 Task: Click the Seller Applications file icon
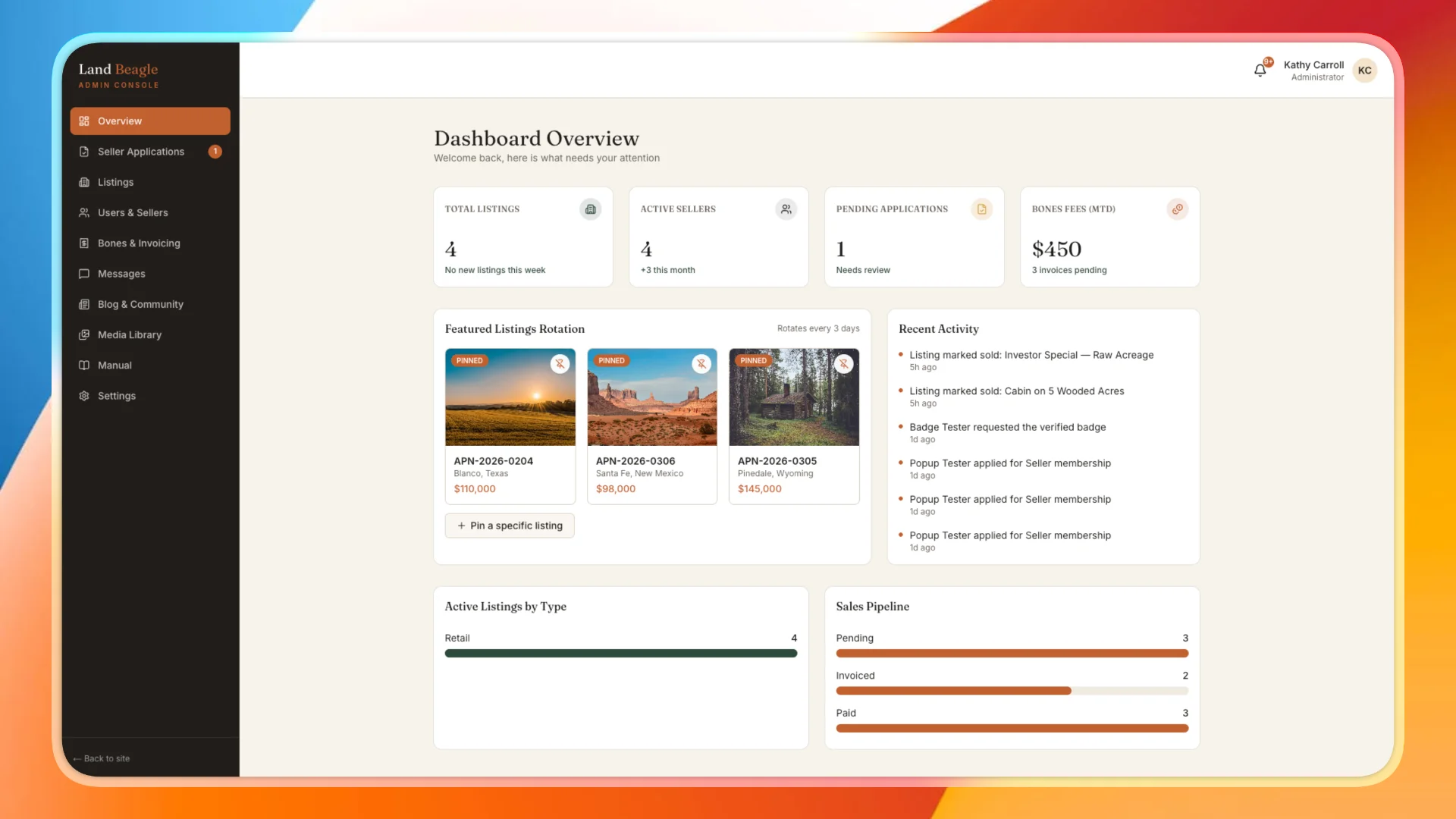coord(84,152)
